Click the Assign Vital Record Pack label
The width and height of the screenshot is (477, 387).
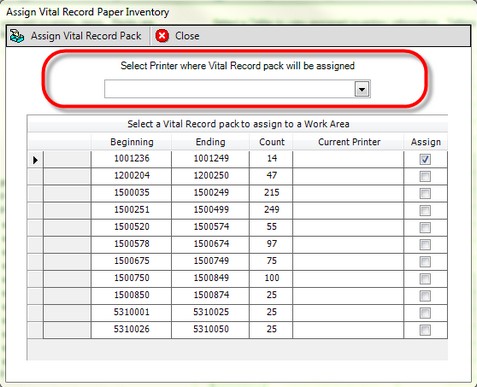coord(86,36)
